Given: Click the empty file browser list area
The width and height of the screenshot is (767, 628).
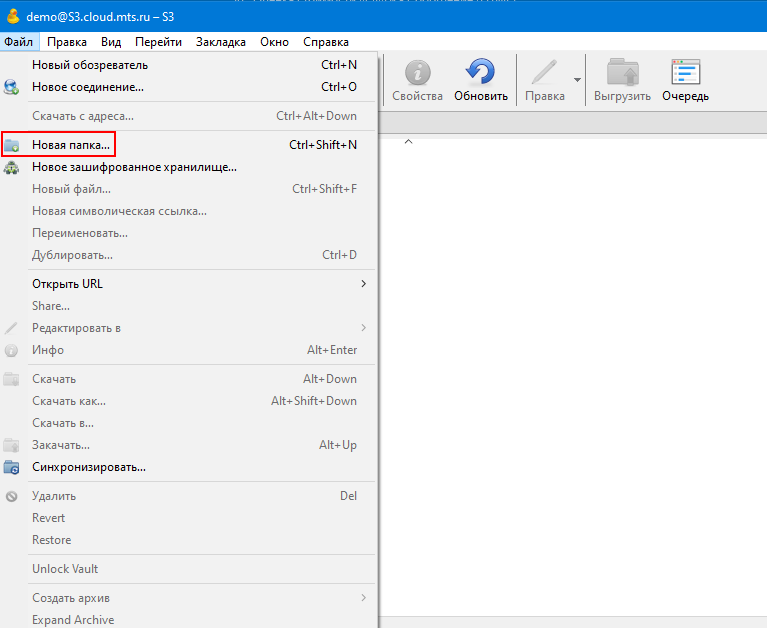Looking at the screenshot, I should [570, 380].
